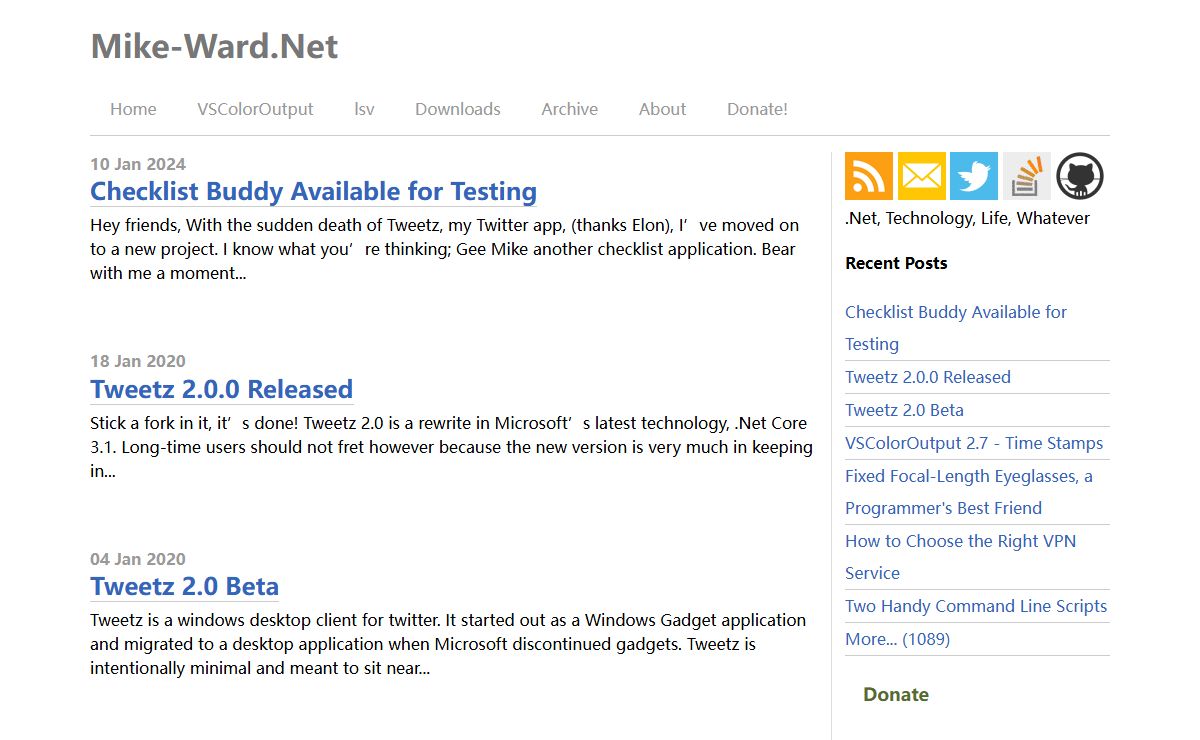Open sidebar link Checklist Buddy Available for Testing

click(x=956, y=328)
